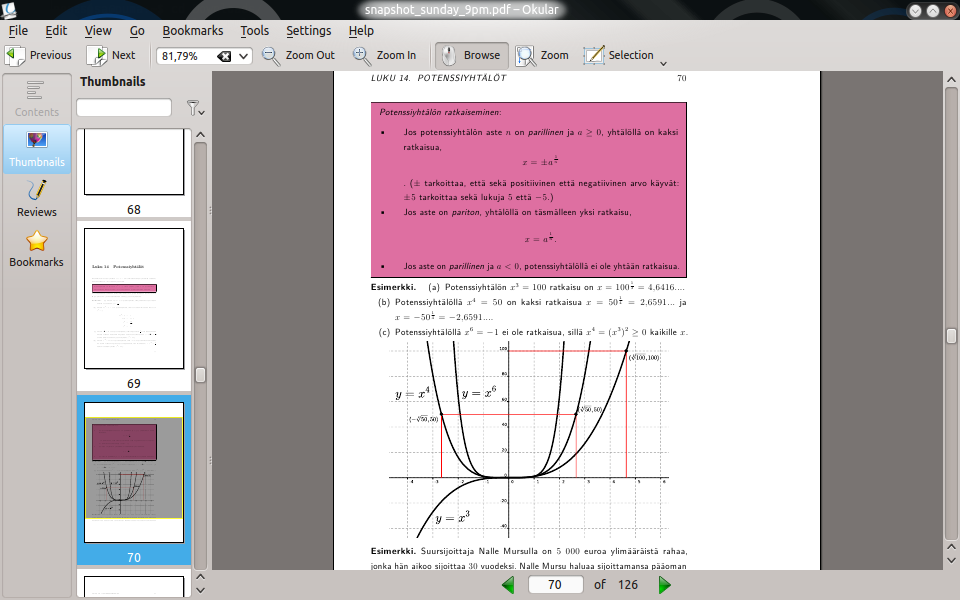Image resolution: width=960 pixels, height=600 pixels.
Task: Click the document vertical scrollbar handle
Action: (x=951, y=336)
